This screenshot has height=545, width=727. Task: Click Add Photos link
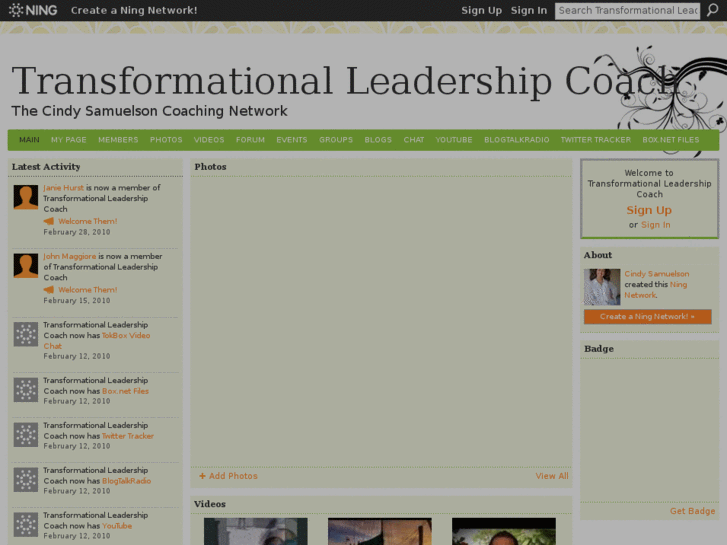[229, 476]
